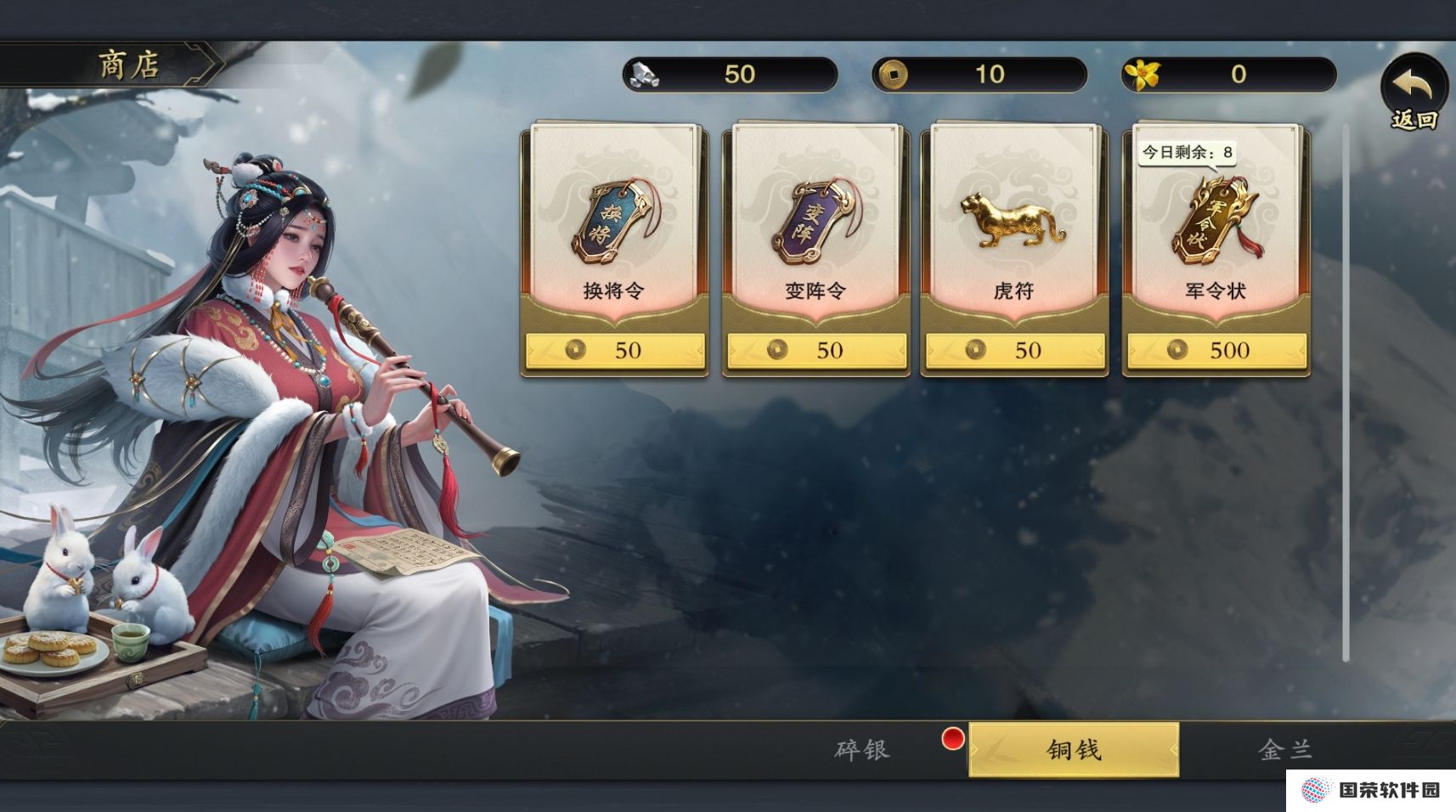The height and width of the screenshot is (812, 1456).
Task: Select the golden tiger 虎符 icon
Action: point(1012,220)
